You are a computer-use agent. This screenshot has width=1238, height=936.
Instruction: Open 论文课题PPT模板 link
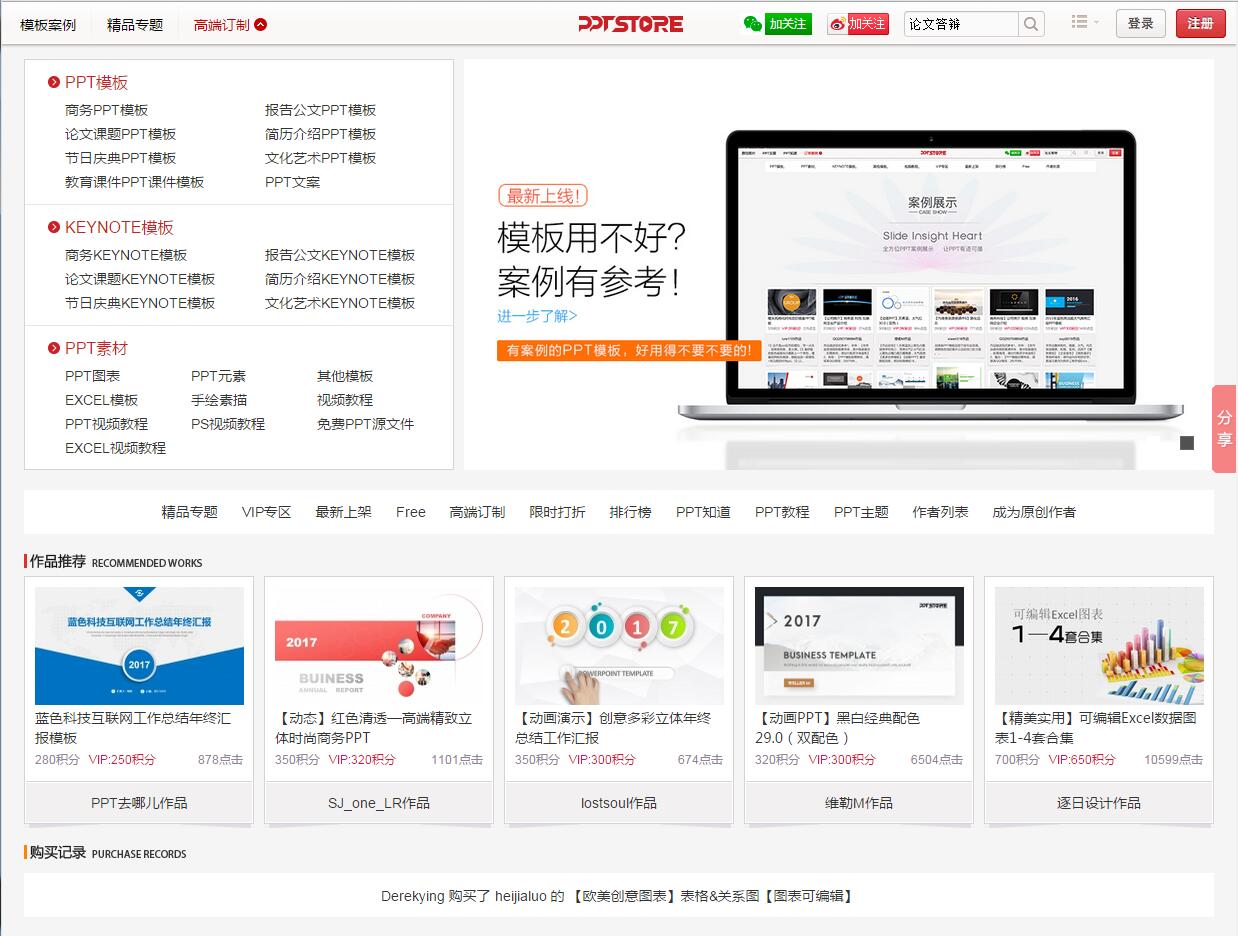tap(121, 134)
